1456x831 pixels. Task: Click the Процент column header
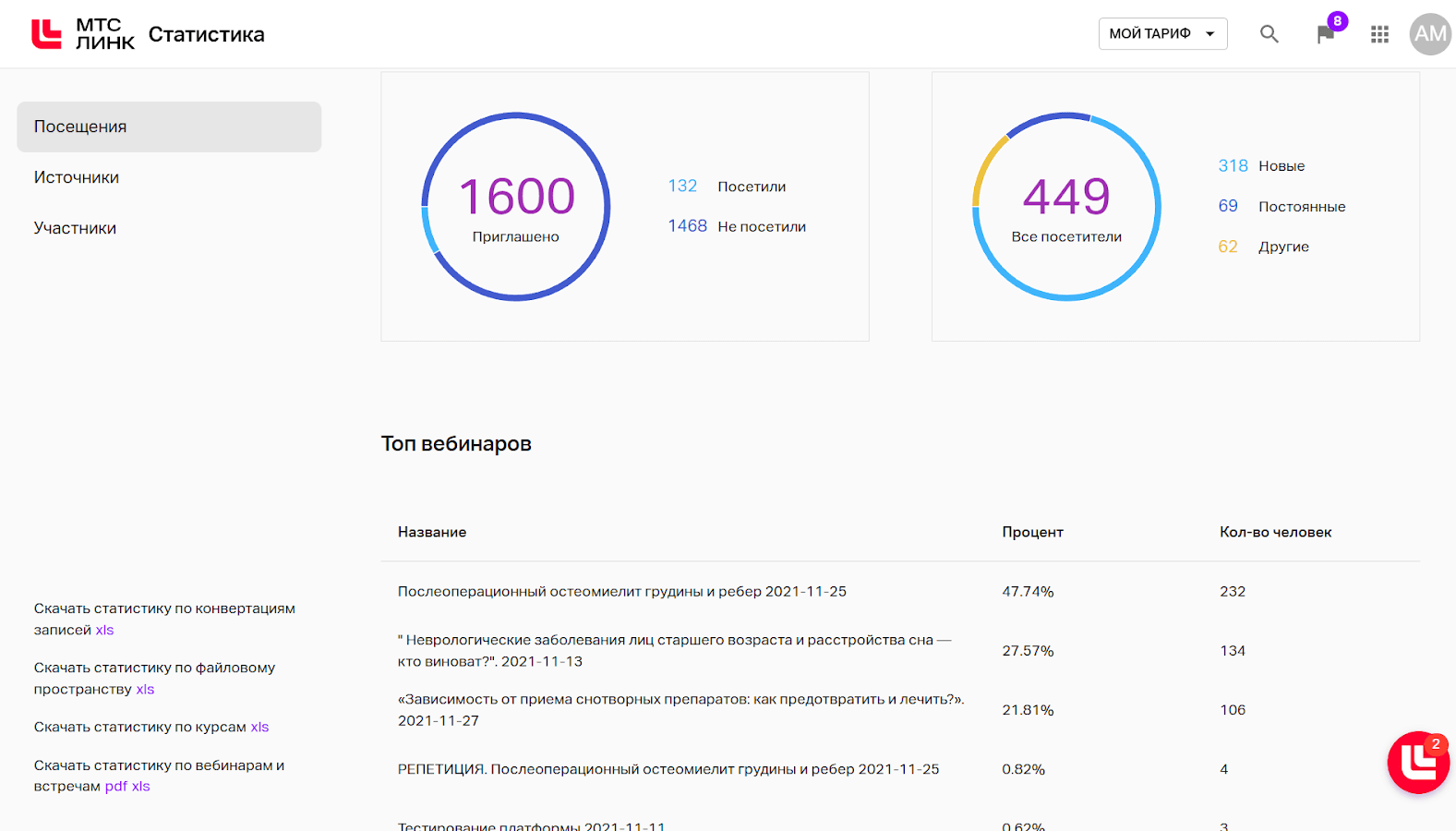coord(1032,532)
